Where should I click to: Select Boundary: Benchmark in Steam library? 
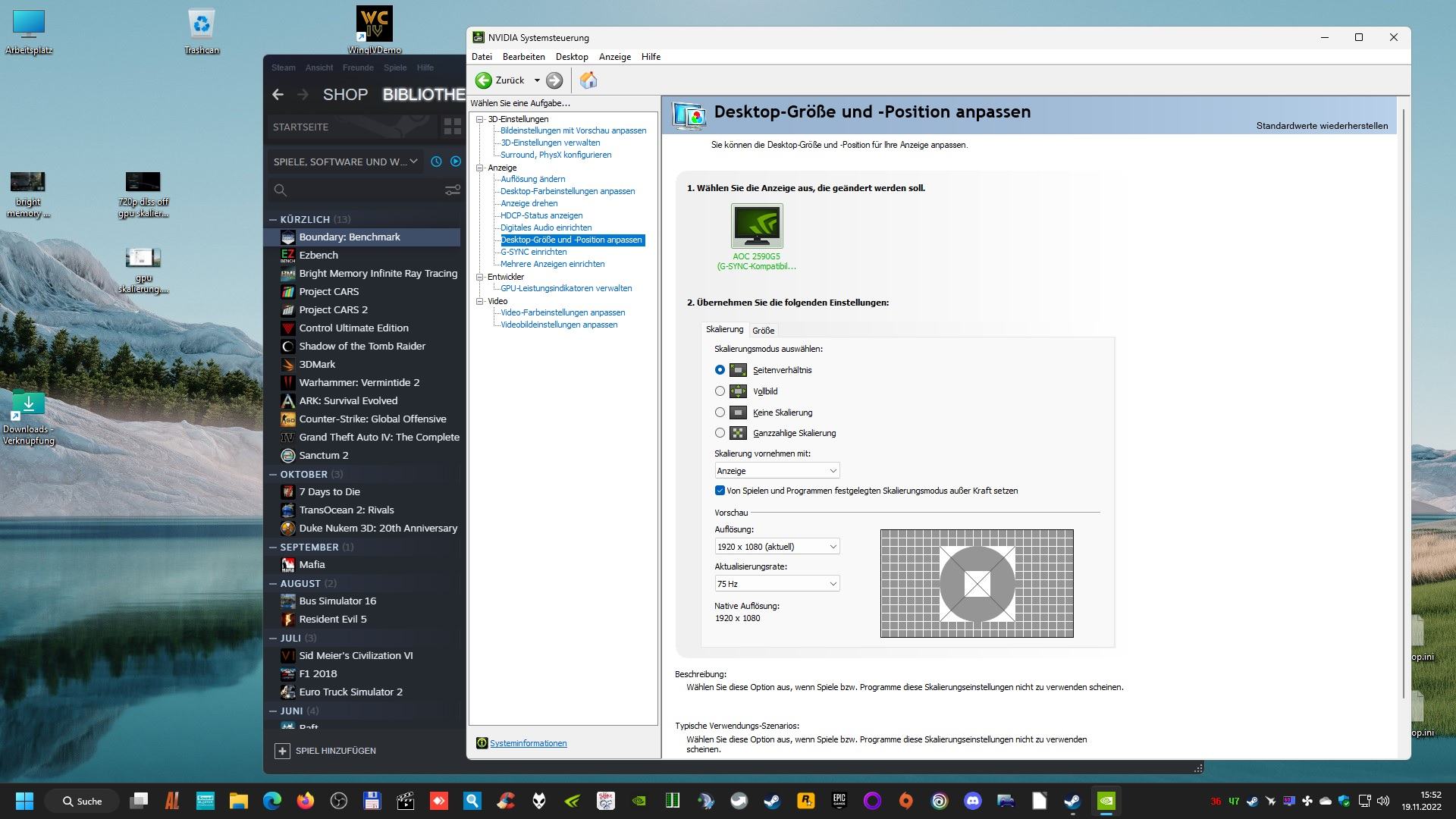pyautogui.click(x=362, y=237)
